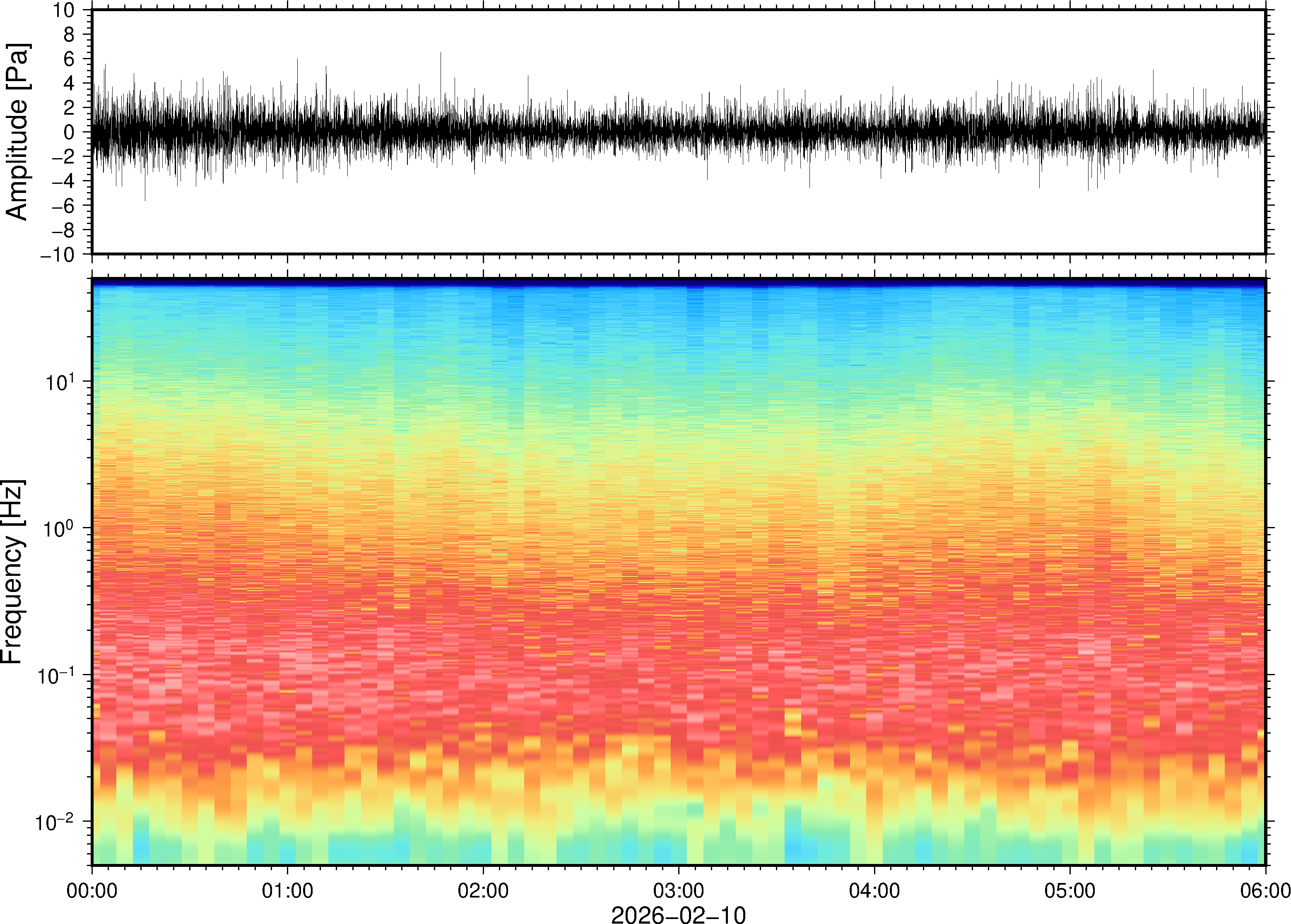Click the -10 amplitude tick label
The height and width of the screenshot is (924, 1291).
tap(57, 255)
